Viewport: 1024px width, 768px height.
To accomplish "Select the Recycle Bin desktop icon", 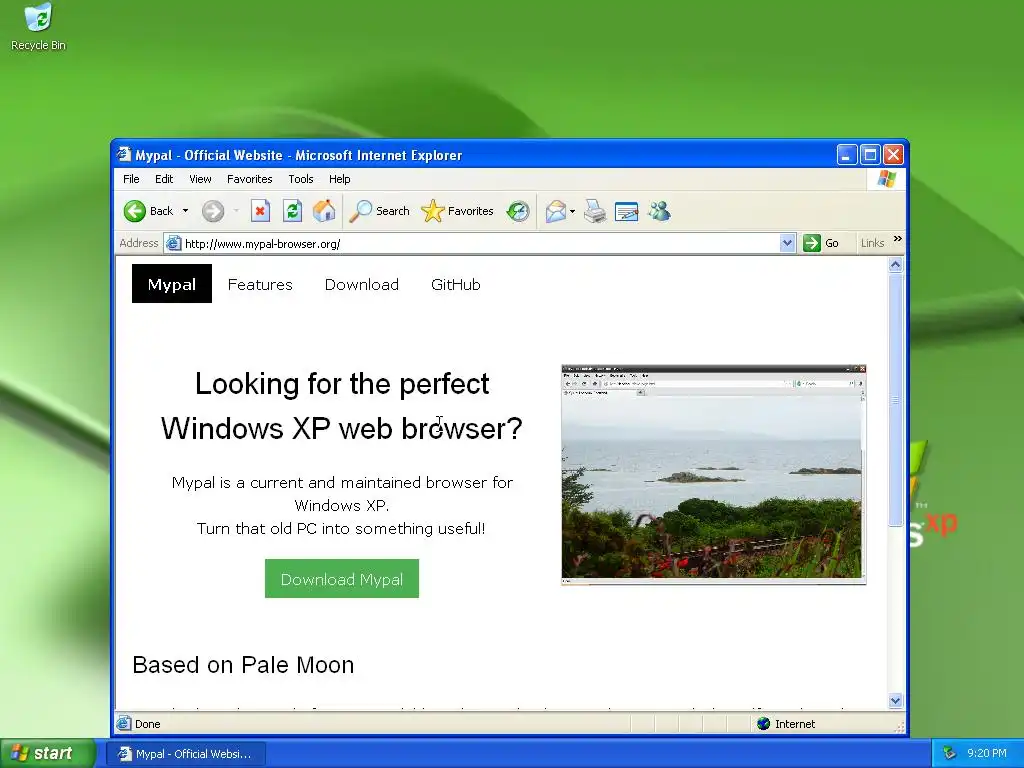I will coord(38,27).
